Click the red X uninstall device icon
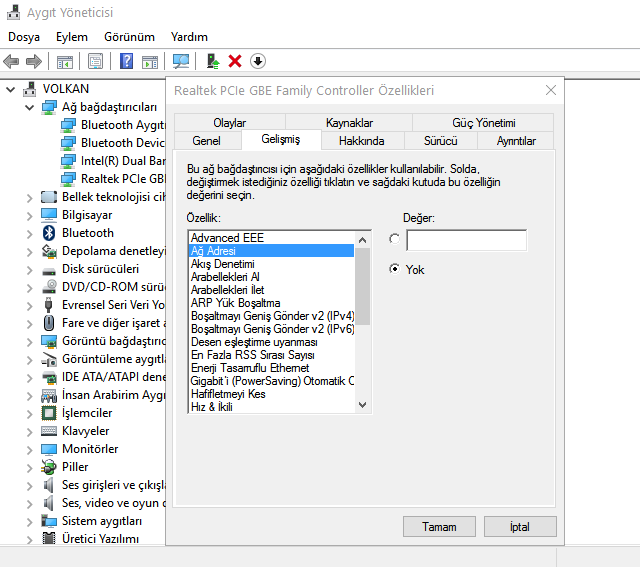The height and width of the screenshot is (567, 640). (235, 61)
